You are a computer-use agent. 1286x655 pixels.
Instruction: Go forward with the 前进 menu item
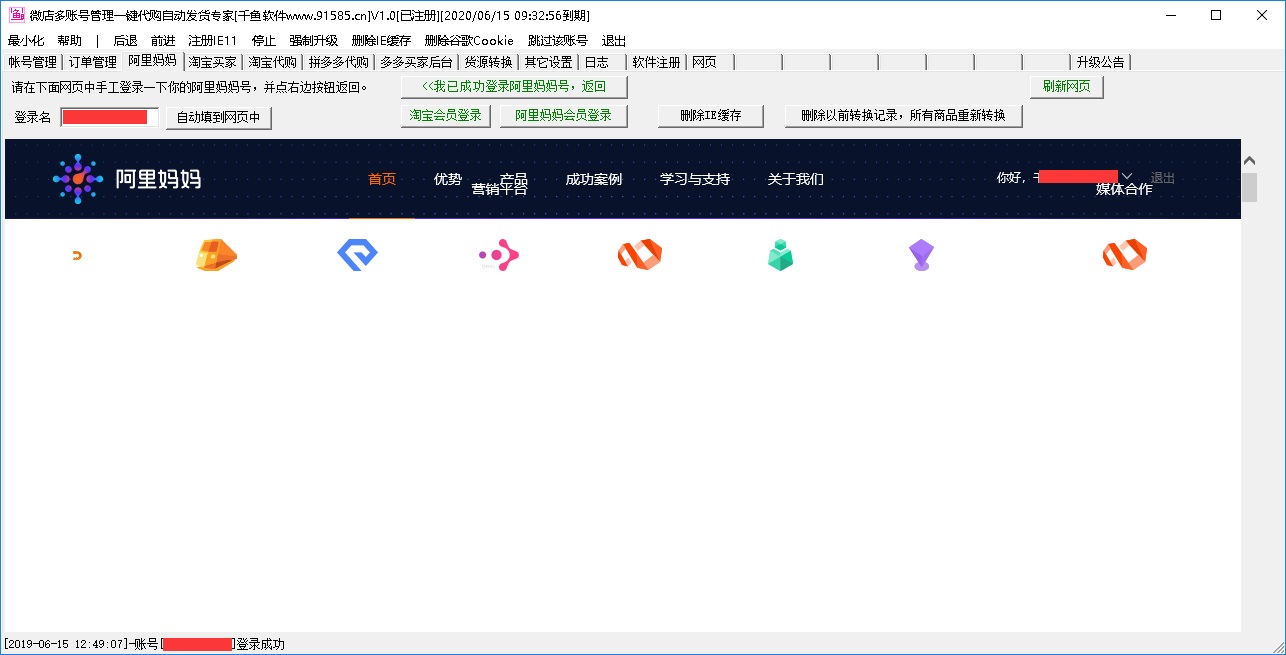click(163, 41)
